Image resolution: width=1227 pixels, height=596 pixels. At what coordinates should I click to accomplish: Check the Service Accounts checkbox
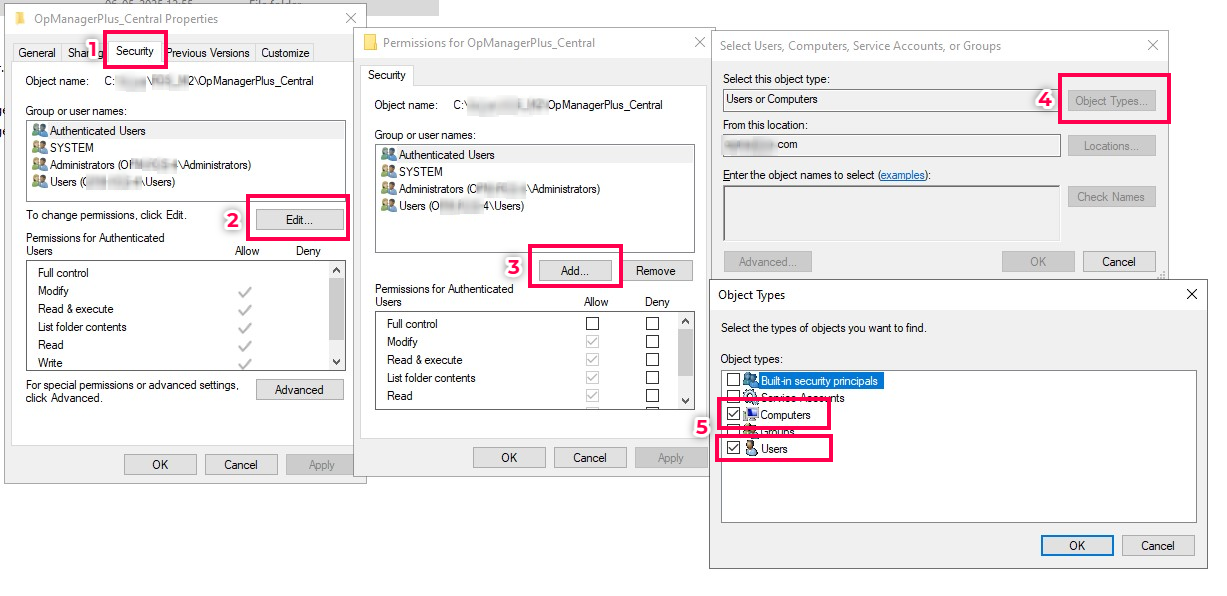(x=734, y=397)
